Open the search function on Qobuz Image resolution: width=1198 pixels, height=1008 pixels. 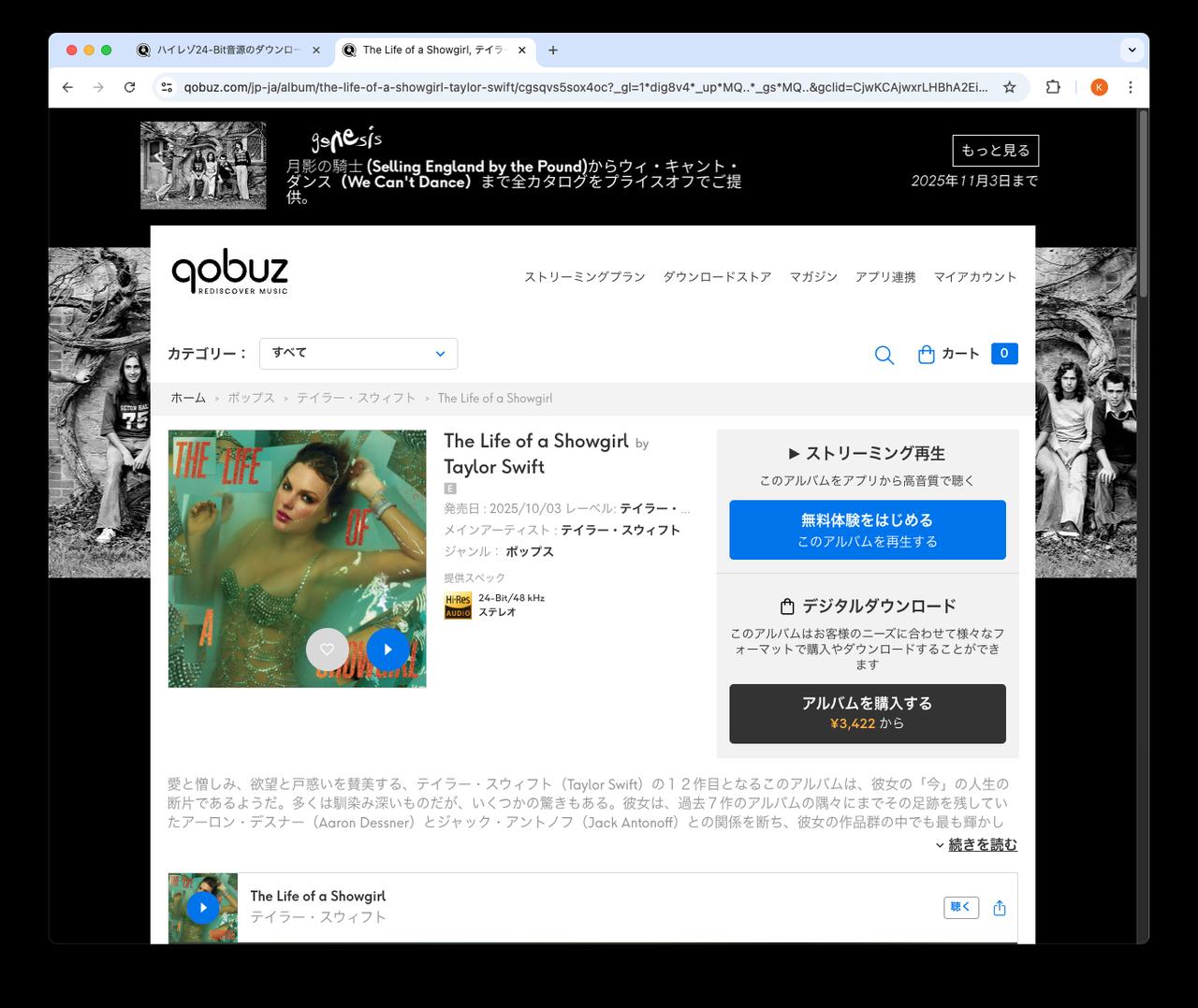pos(884,355)
